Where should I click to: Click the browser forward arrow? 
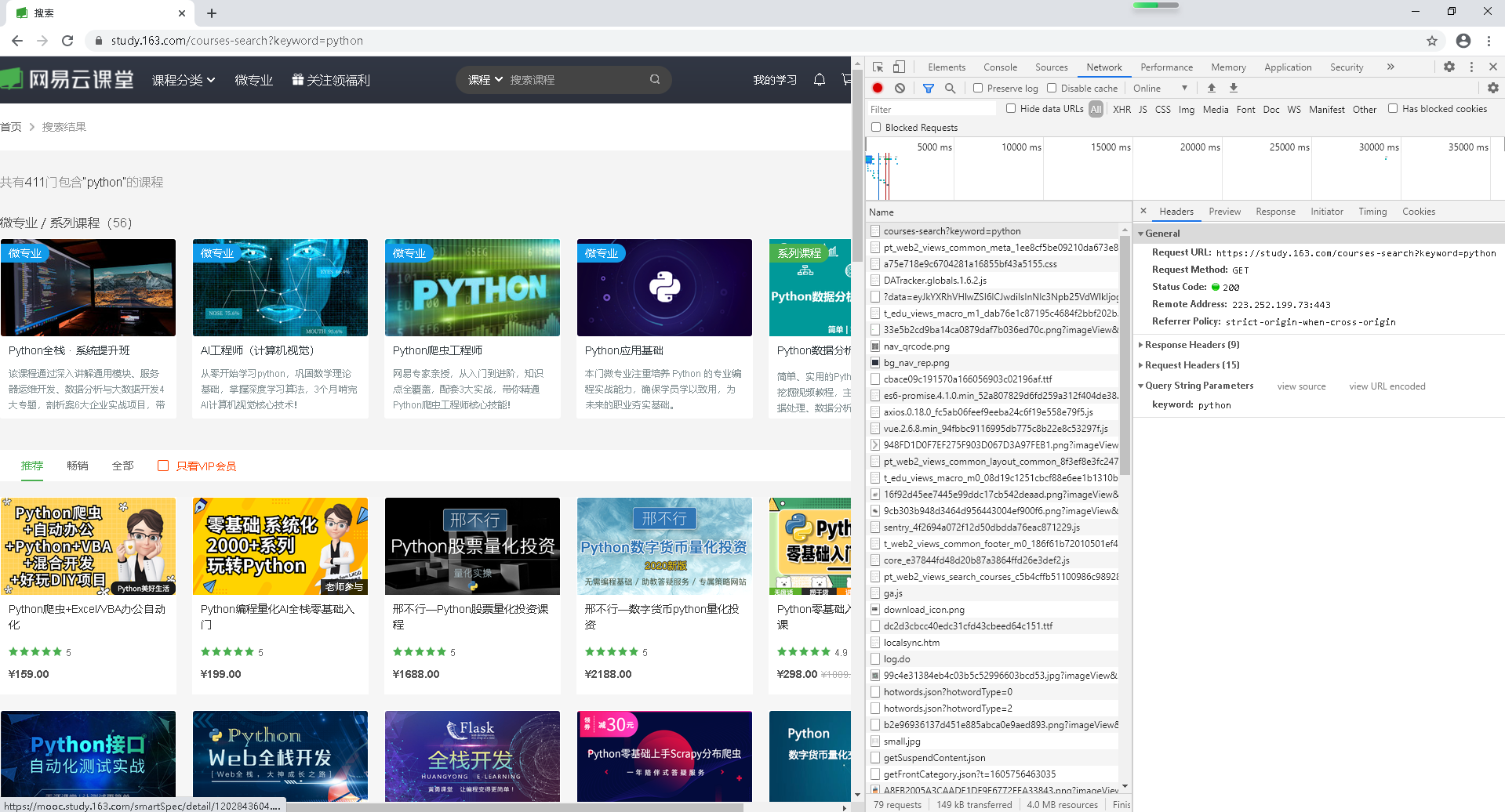tap(42, 41)
